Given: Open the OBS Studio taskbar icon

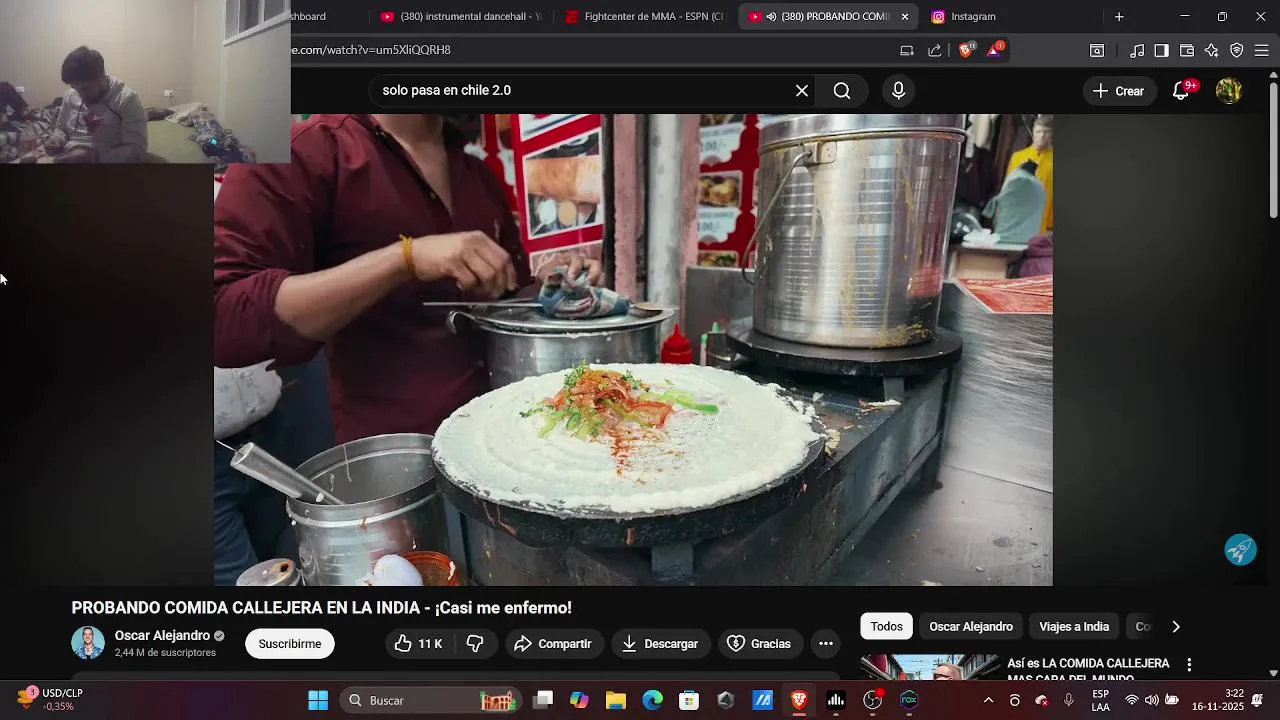Looking at the screenshot, I should [873, 701].
